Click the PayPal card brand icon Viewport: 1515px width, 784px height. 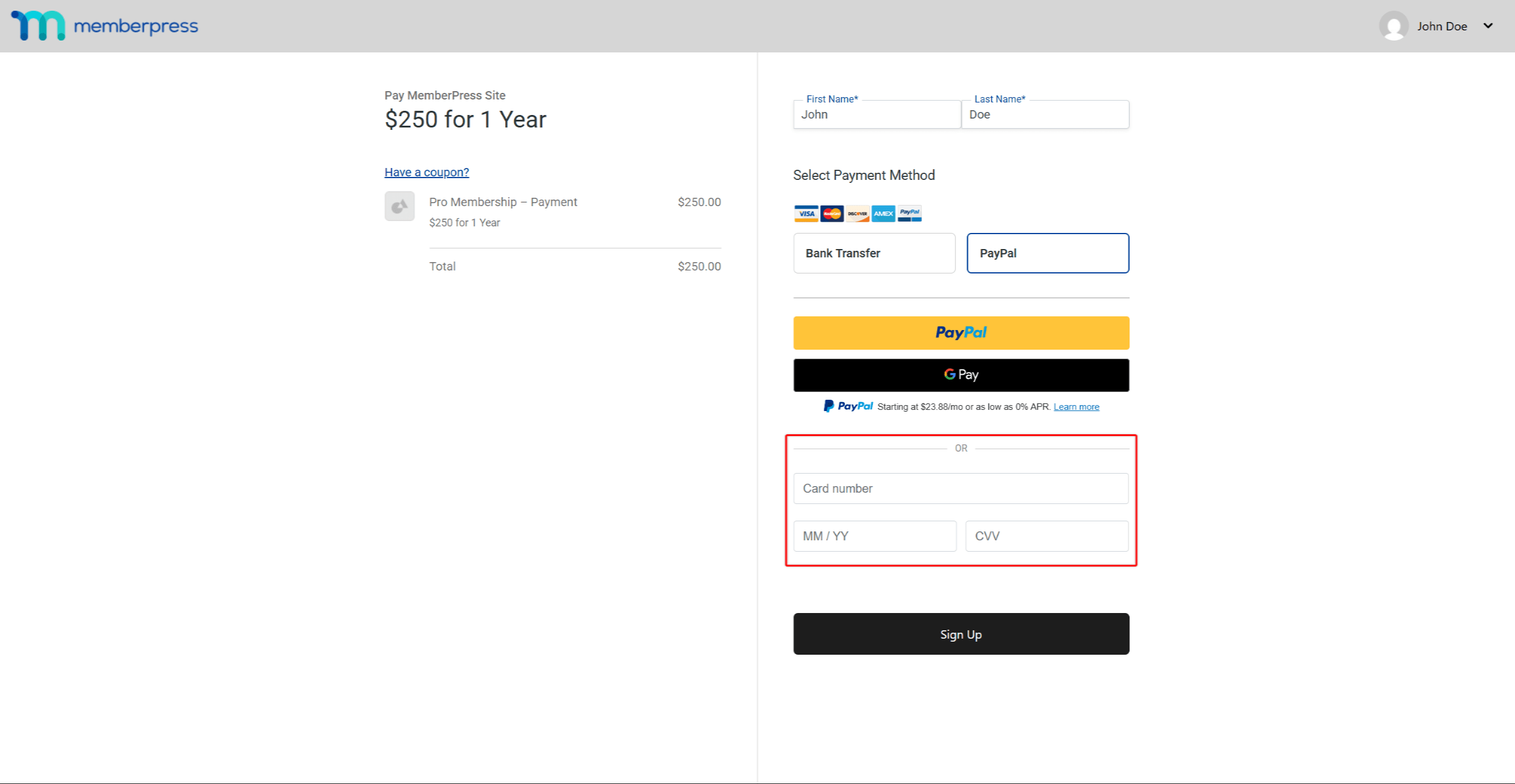pos(909,213)
